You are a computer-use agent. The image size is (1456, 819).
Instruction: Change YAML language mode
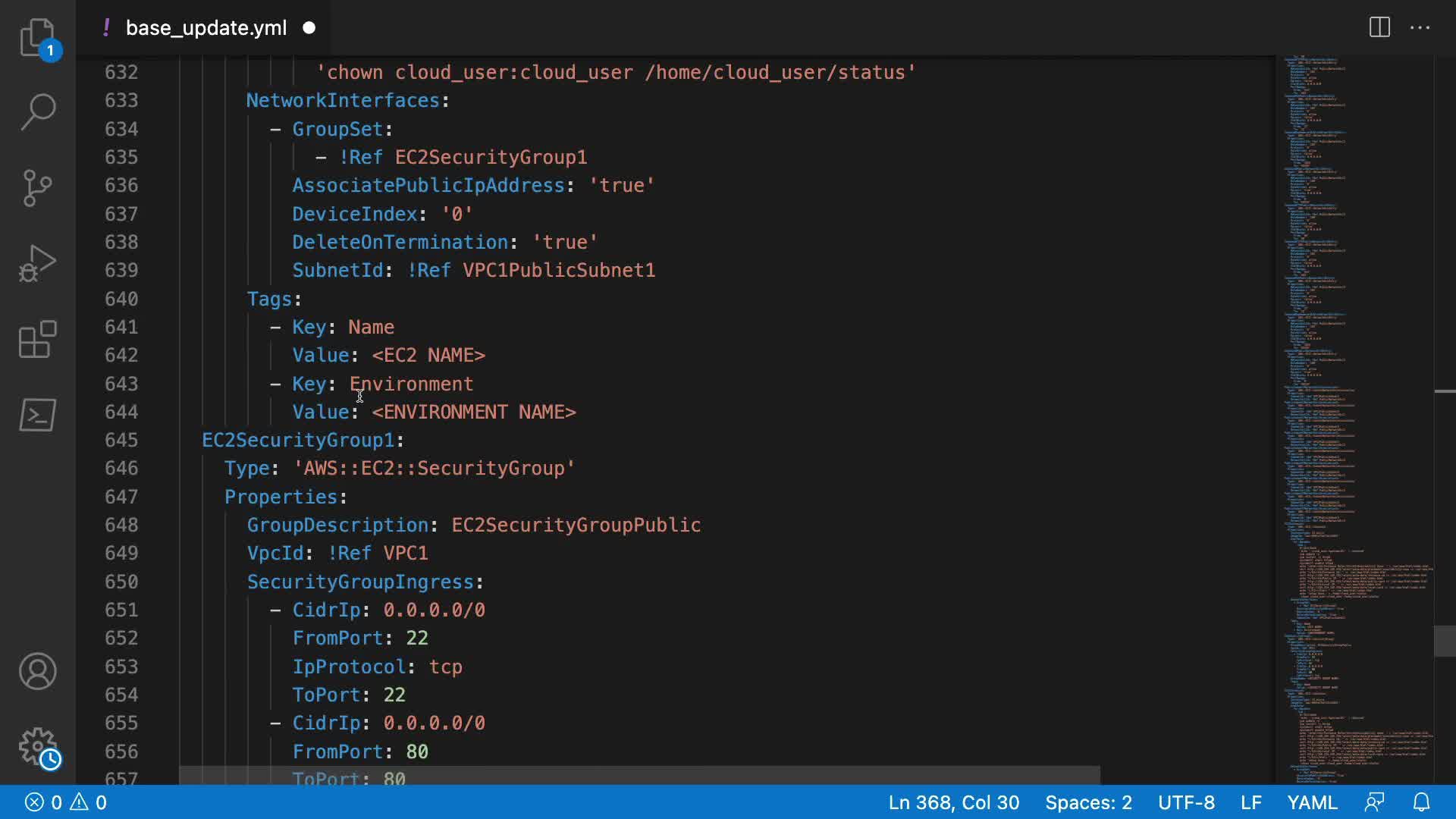(1312, 802)
